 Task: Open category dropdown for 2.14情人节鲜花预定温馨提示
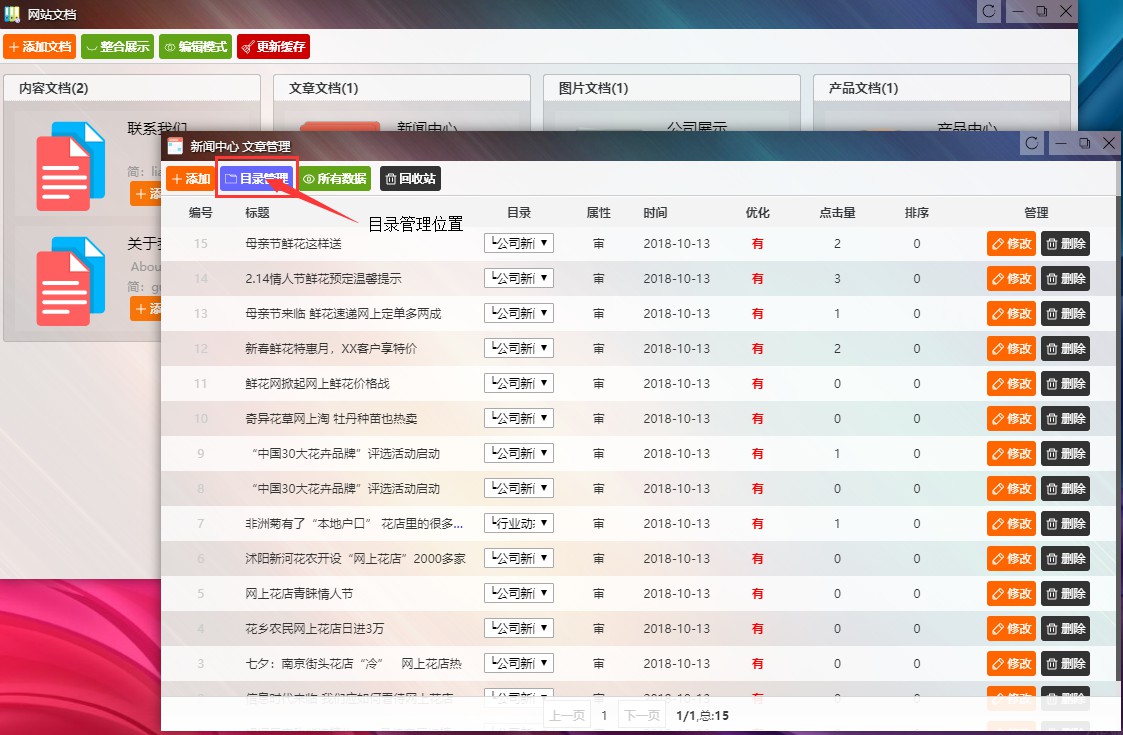click(x=519, y=278)
